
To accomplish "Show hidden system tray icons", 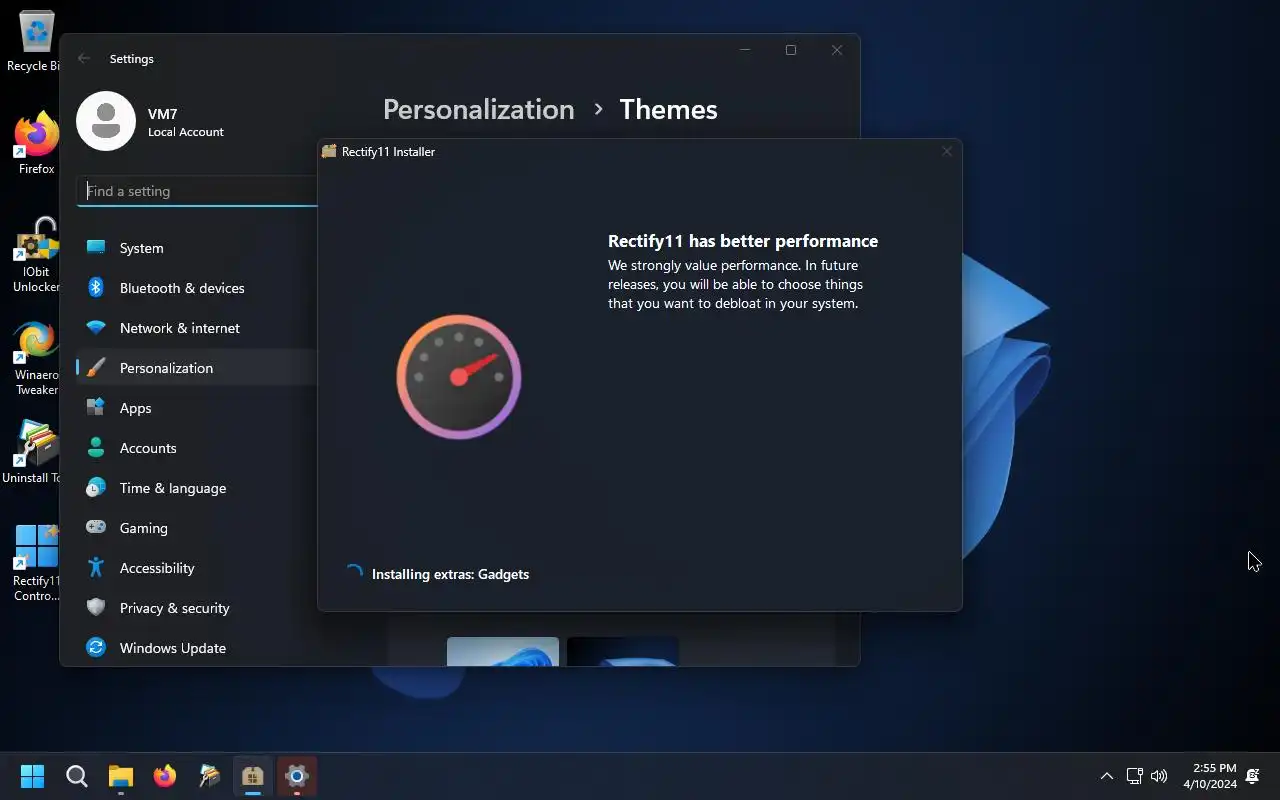I will pos(1107,776).
